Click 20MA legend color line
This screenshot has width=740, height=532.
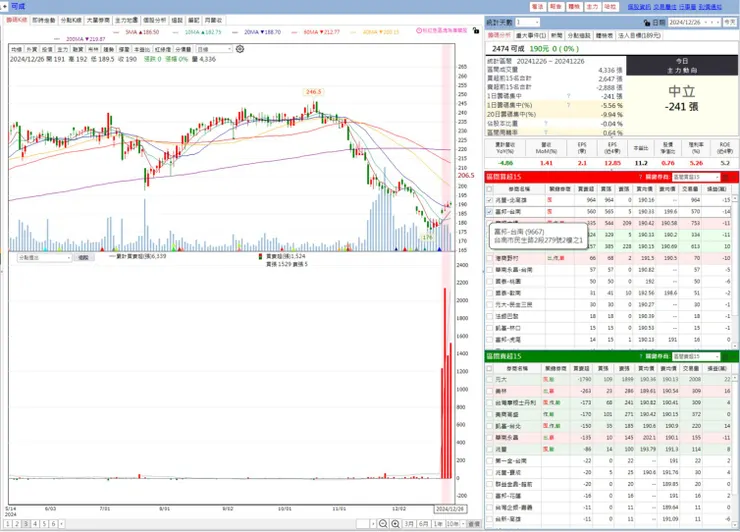(x=235, y=32)
